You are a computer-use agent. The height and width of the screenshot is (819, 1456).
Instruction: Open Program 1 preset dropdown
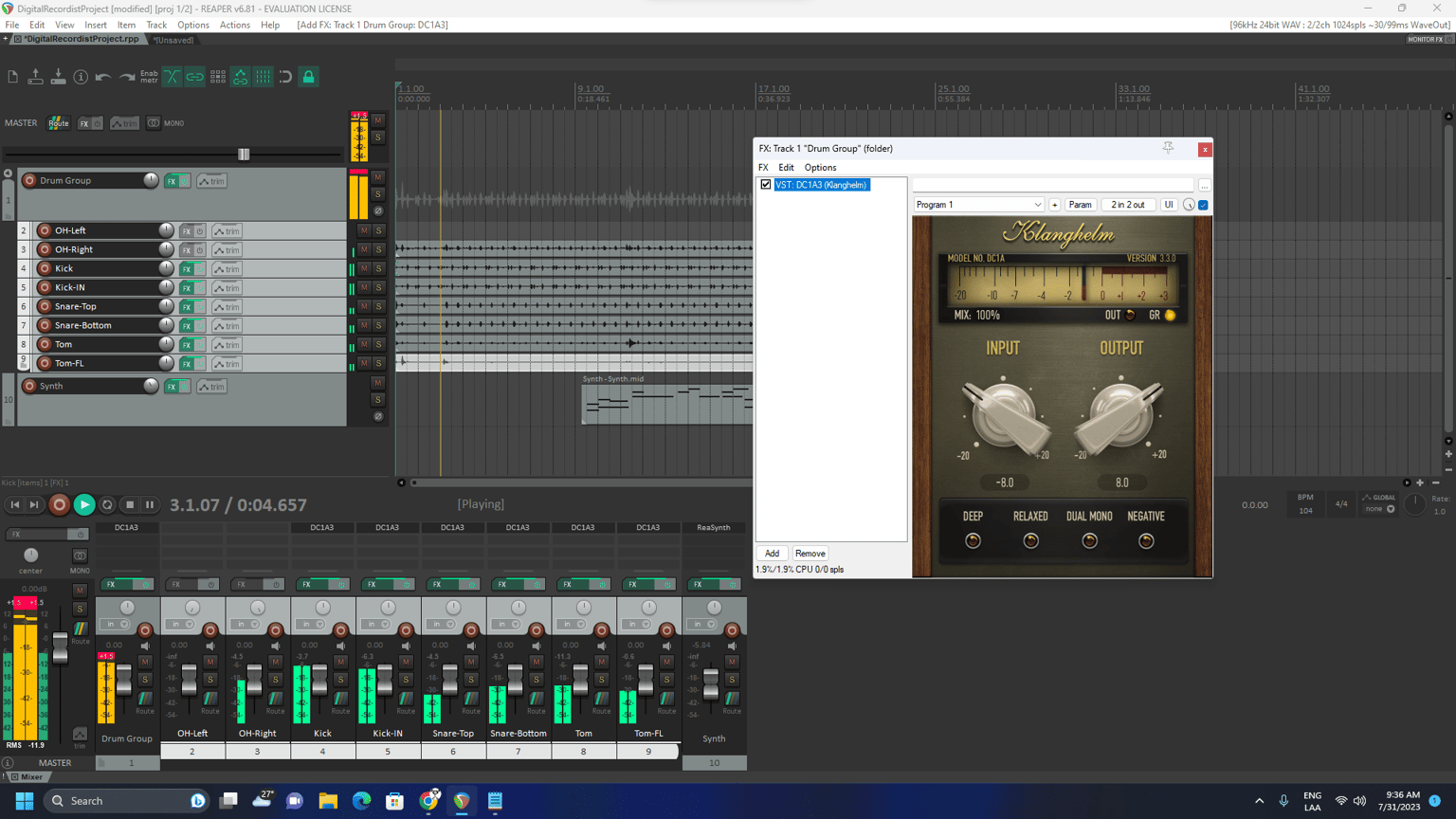click(978, 205)
